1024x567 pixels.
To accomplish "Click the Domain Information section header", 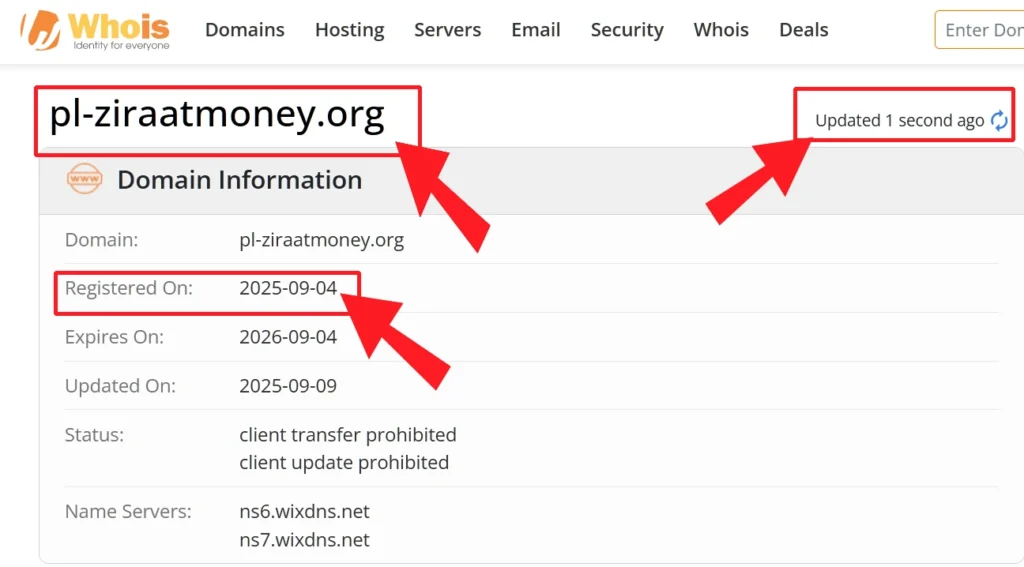I will (x=239, y=180).
